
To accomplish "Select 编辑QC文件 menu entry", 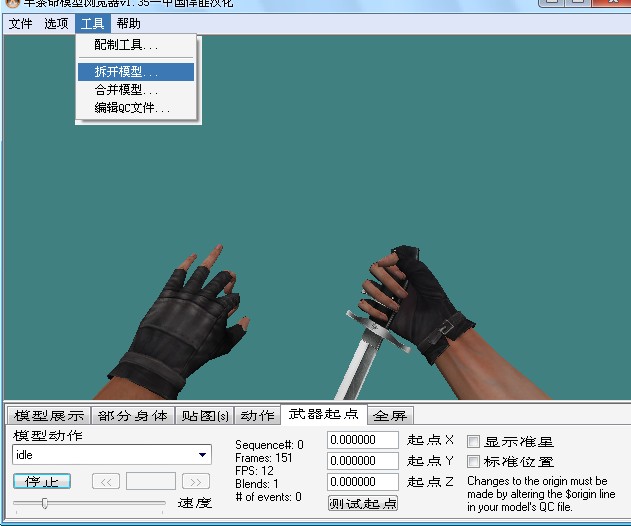I will pos(132,108).
